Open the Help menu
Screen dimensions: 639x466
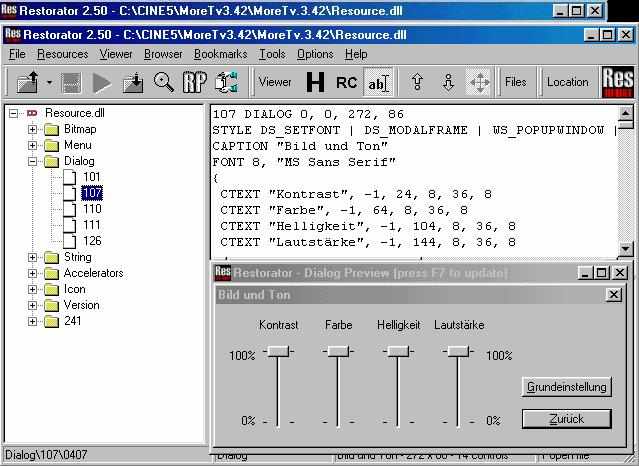[x=356, y=54]
